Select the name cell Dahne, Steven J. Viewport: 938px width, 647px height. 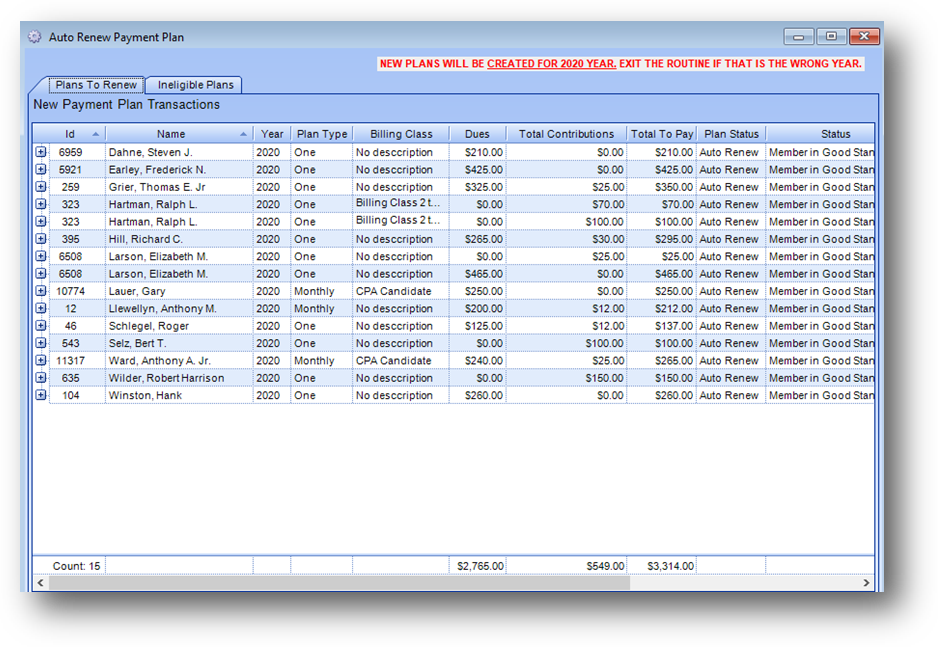pyautogui.click(x=179, y=152)
